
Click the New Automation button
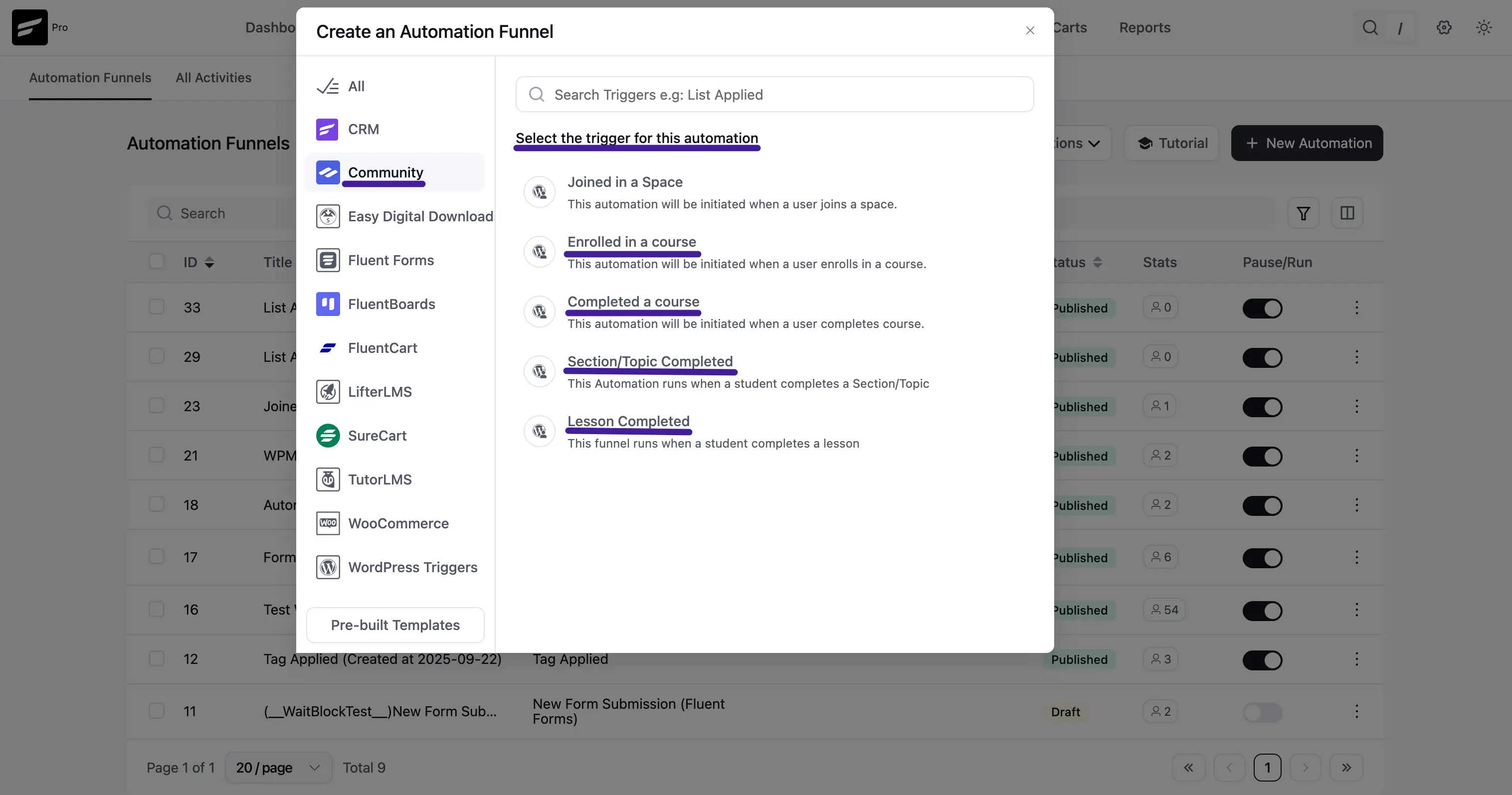pos(1307,143)
